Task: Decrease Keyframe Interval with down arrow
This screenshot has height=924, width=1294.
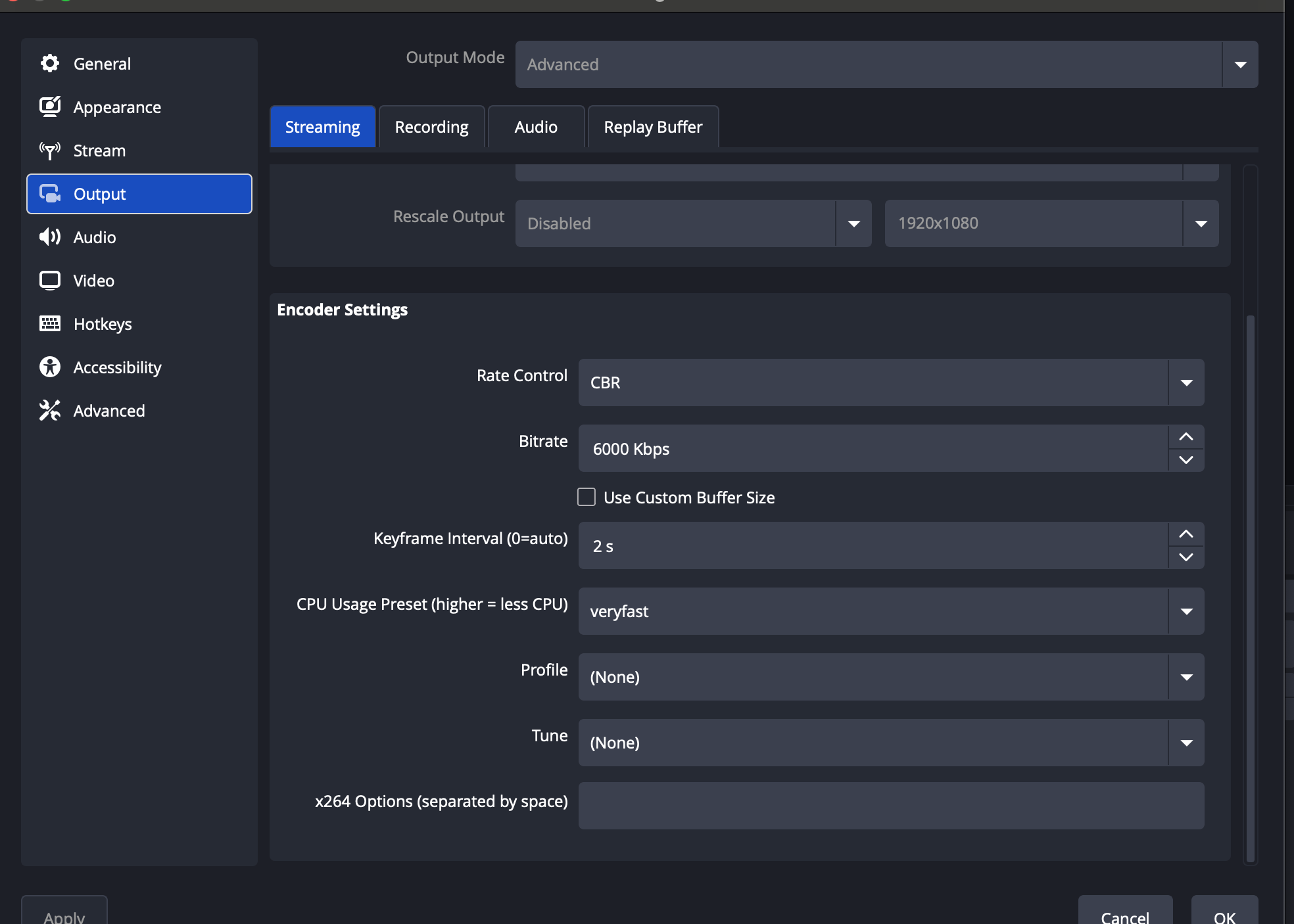Action: click(x=1186, y=557)
